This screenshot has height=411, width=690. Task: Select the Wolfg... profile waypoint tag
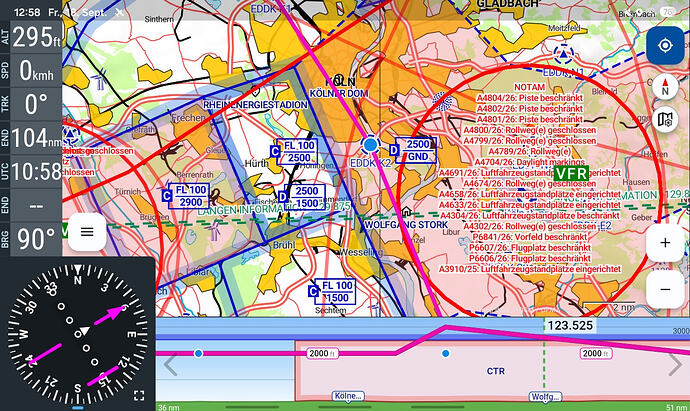click(x=545, y=396)
